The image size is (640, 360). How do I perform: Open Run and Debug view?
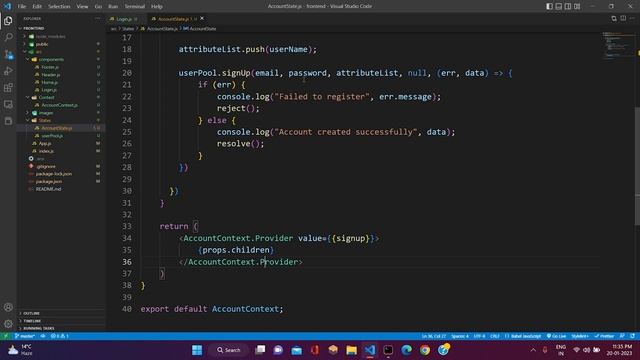pos(8,71)
